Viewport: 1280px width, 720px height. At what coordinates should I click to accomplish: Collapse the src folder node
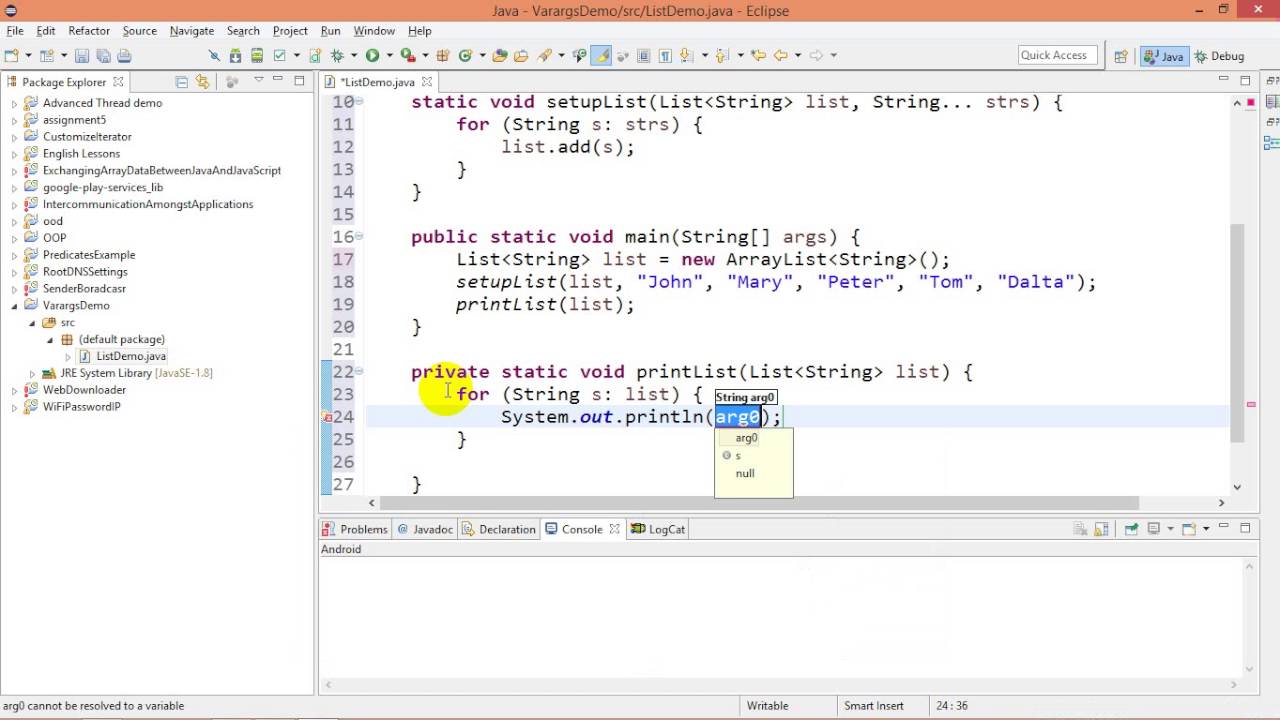pyautogui.click(x=32, y=323)
